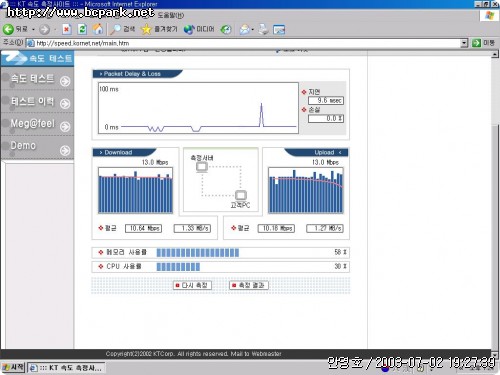Image resolution: width=500 pixels, height=375 pixels.
Task: Click the Back arrow in the IE toolbar
Action: (8, 29)
